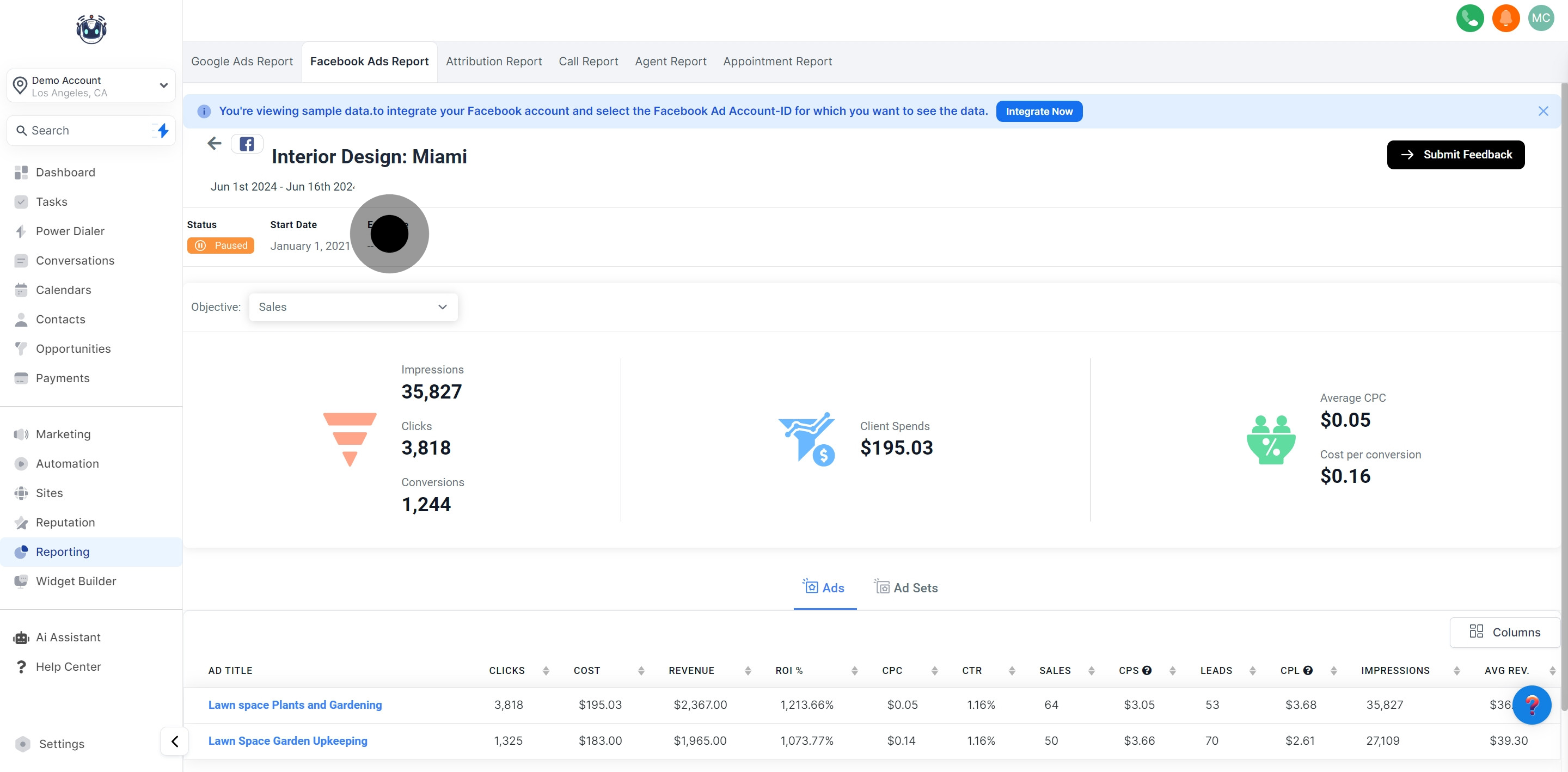Sort table by Revenue column arrows

[x=748, y=670]
